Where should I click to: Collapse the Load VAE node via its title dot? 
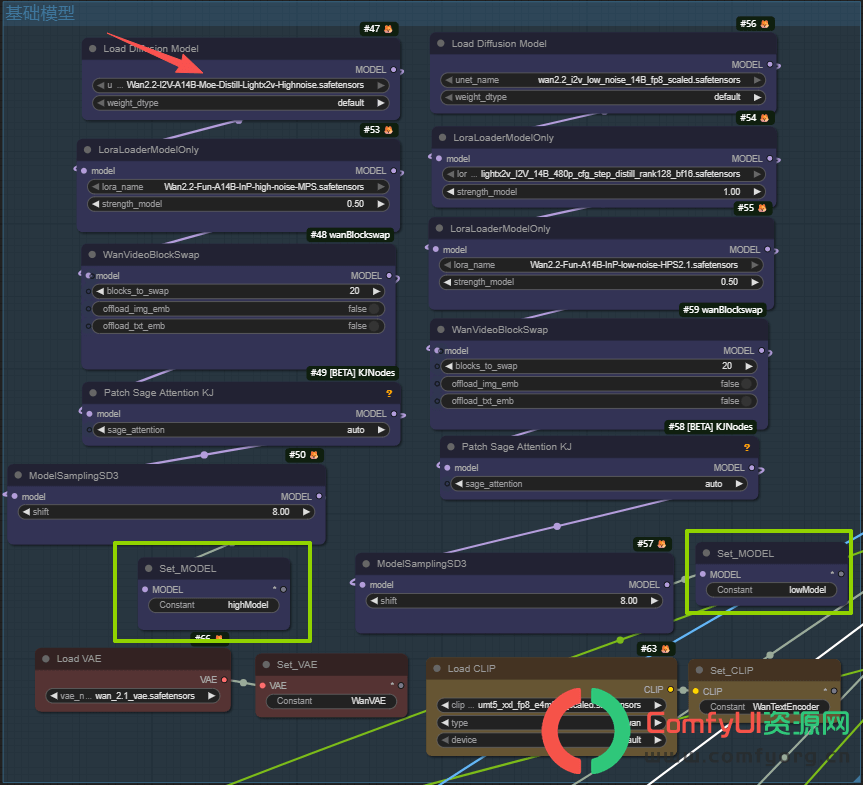tap(46, 659)
